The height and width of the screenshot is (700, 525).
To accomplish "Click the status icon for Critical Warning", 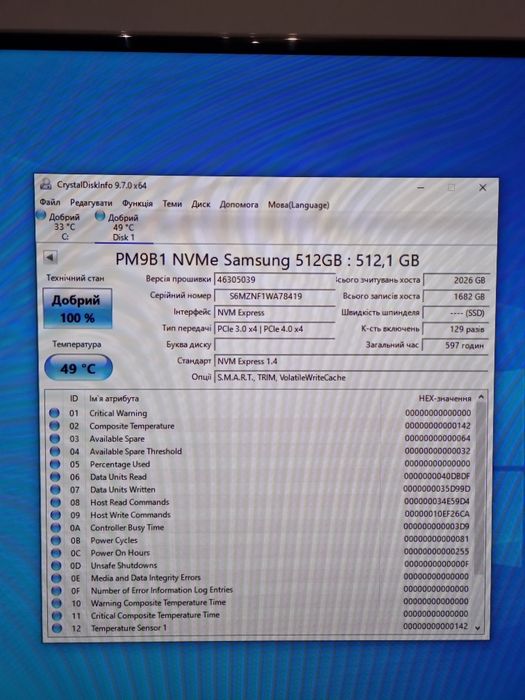I will click(54, 413).
